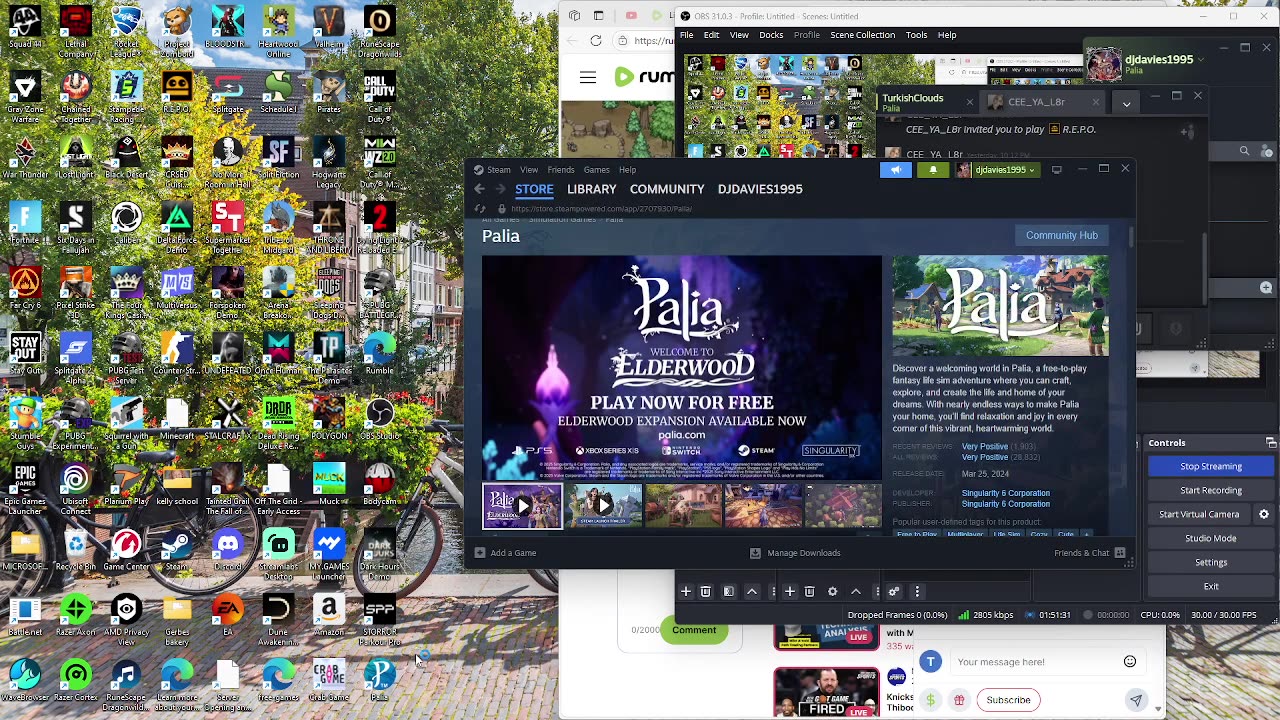Open Steam Games menu
1280x720 pixels.
pyautogui.click(x=597, y=170)
